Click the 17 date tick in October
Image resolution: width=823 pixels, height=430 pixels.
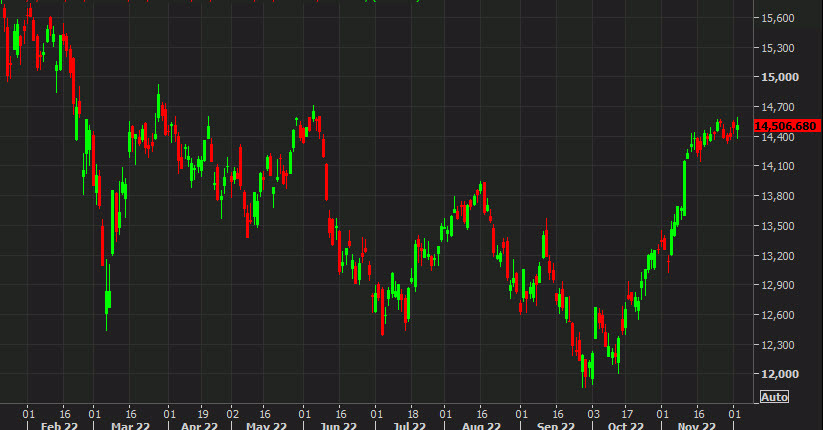(627, 414)
